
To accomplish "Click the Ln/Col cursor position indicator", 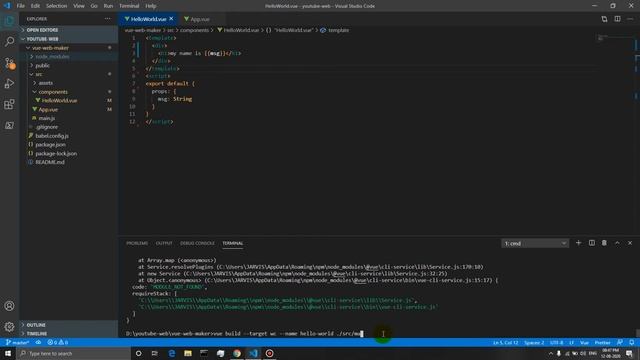I will point(505,342).
